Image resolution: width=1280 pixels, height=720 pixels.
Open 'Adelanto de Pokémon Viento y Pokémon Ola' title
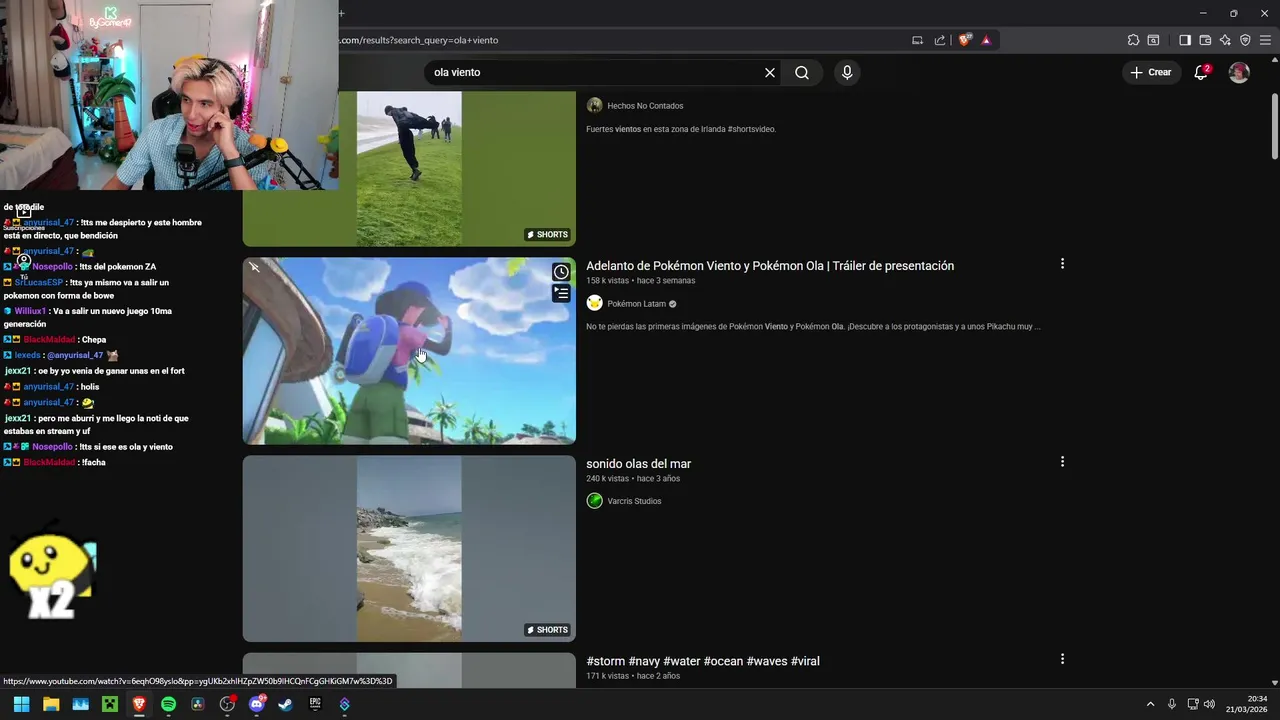(x=770, y=266)
